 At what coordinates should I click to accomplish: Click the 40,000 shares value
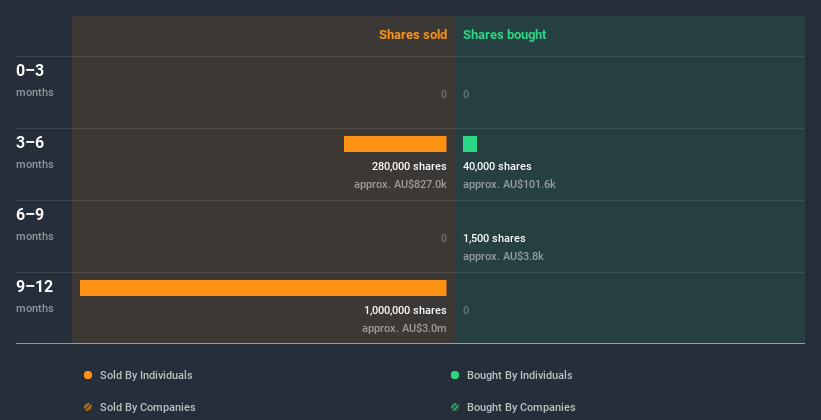point(497,166)
